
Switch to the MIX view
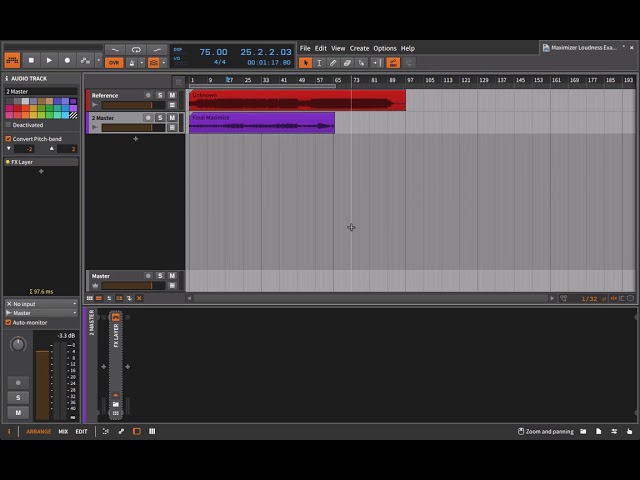pyautogui.click(x=63, y=431)
